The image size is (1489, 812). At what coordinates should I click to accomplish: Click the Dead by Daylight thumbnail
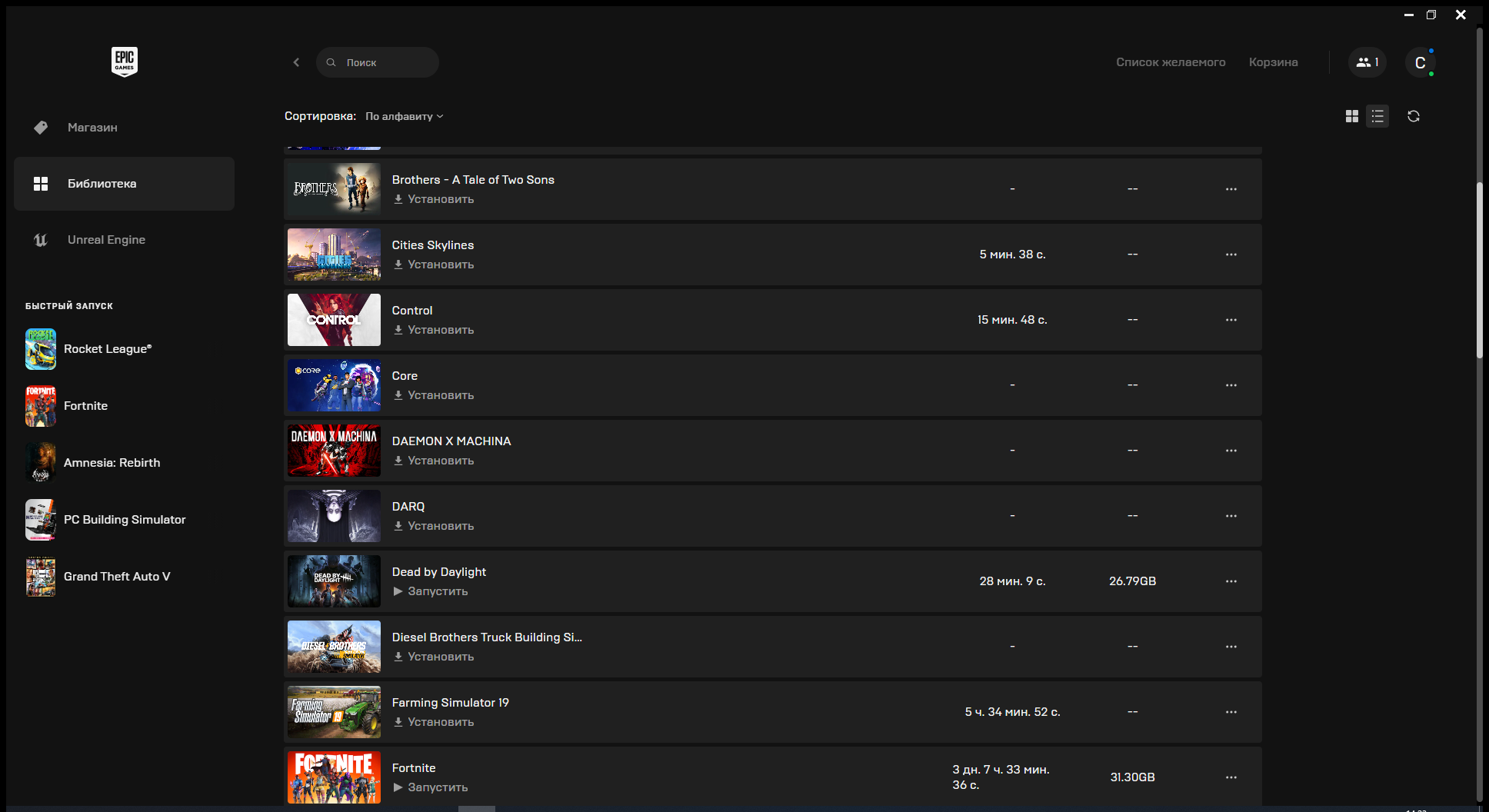[334, 581]
